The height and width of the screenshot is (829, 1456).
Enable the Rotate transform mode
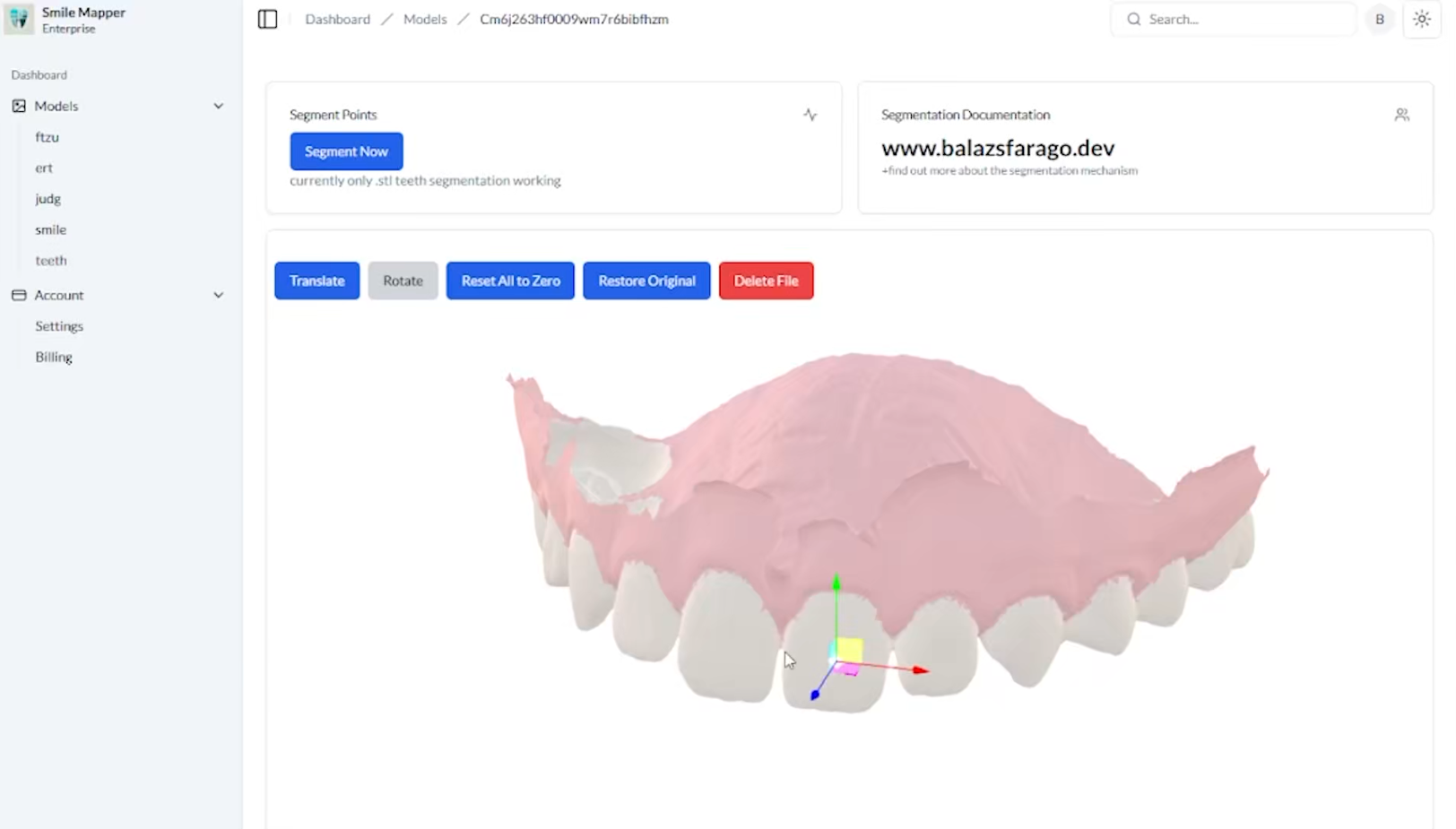[403, 281]
